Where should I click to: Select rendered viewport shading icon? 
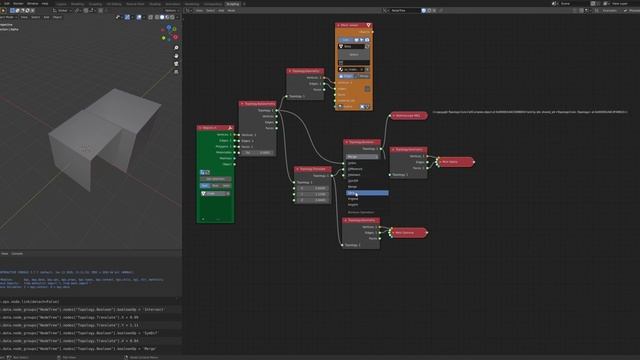pyautogui.click(x=172, y=17)
